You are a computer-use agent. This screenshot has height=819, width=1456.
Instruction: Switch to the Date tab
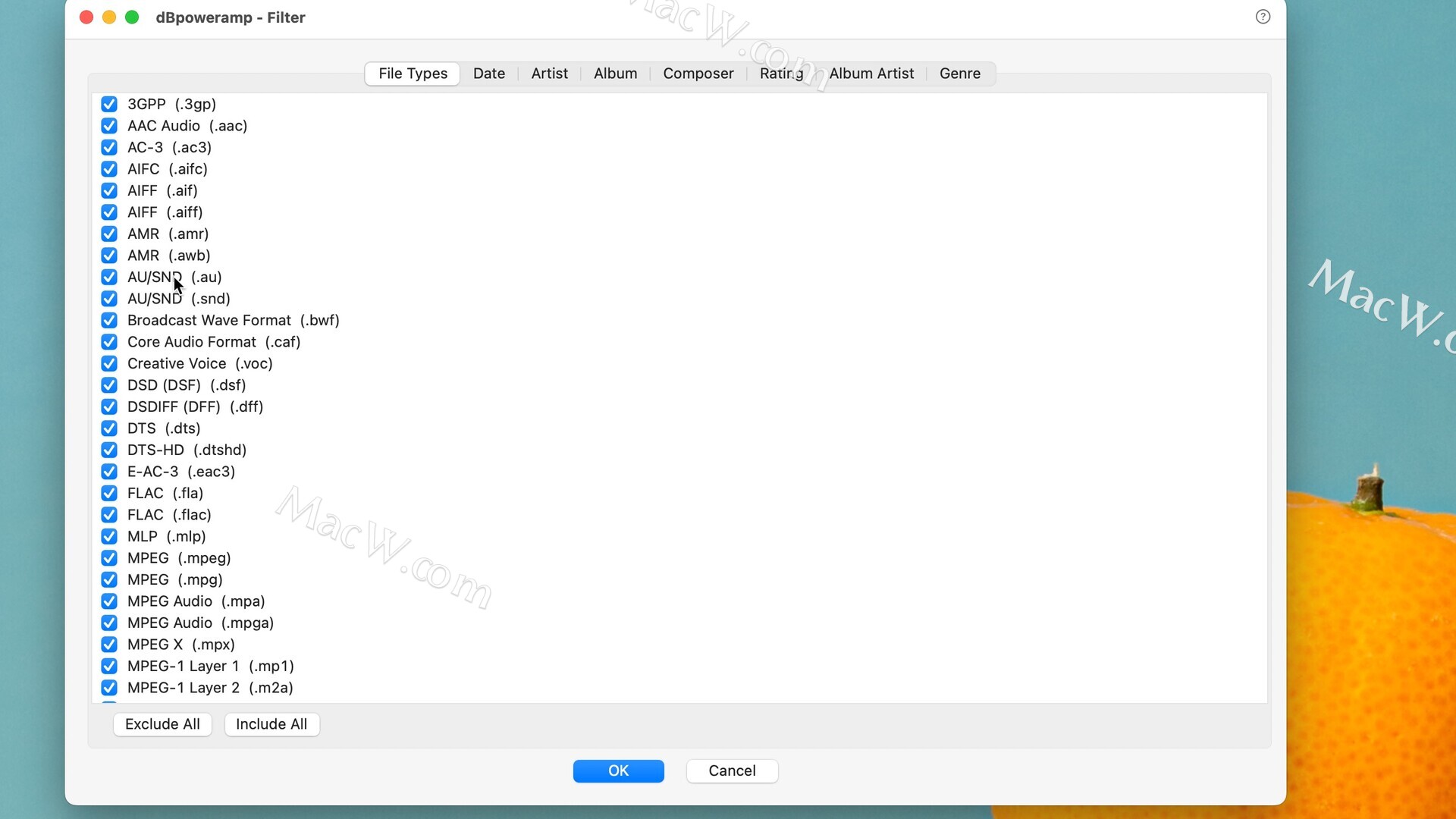(x=489, y=74)
